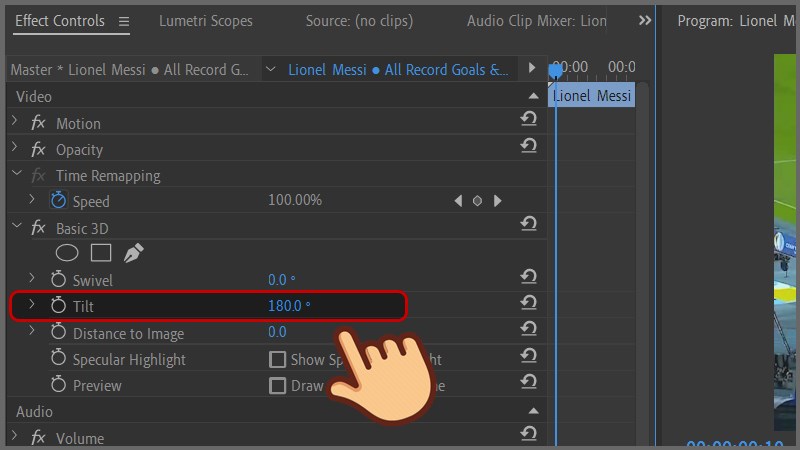Click the Distance to Image value 0.0
The width and height of the screenshot is (800, 450).
point(277,332)
